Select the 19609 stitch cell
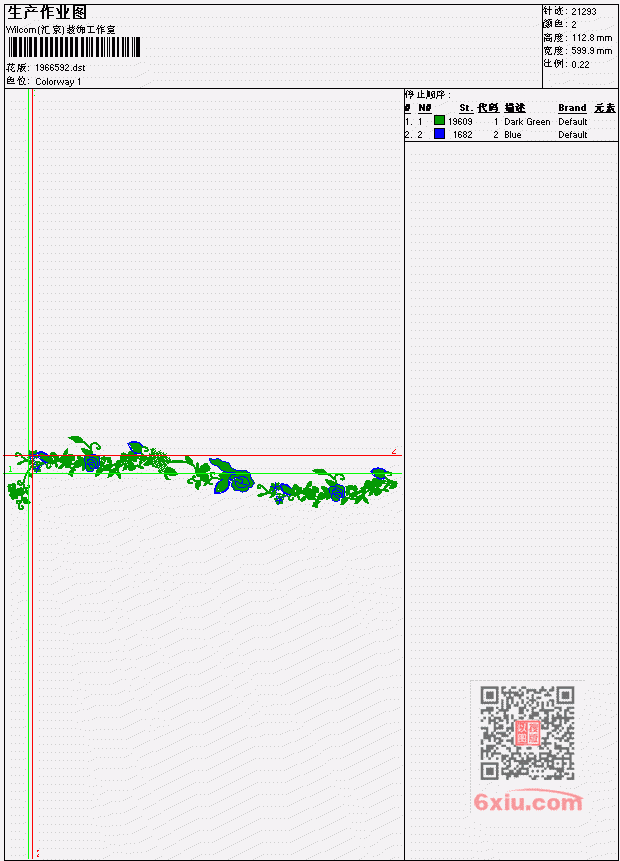 460,122
